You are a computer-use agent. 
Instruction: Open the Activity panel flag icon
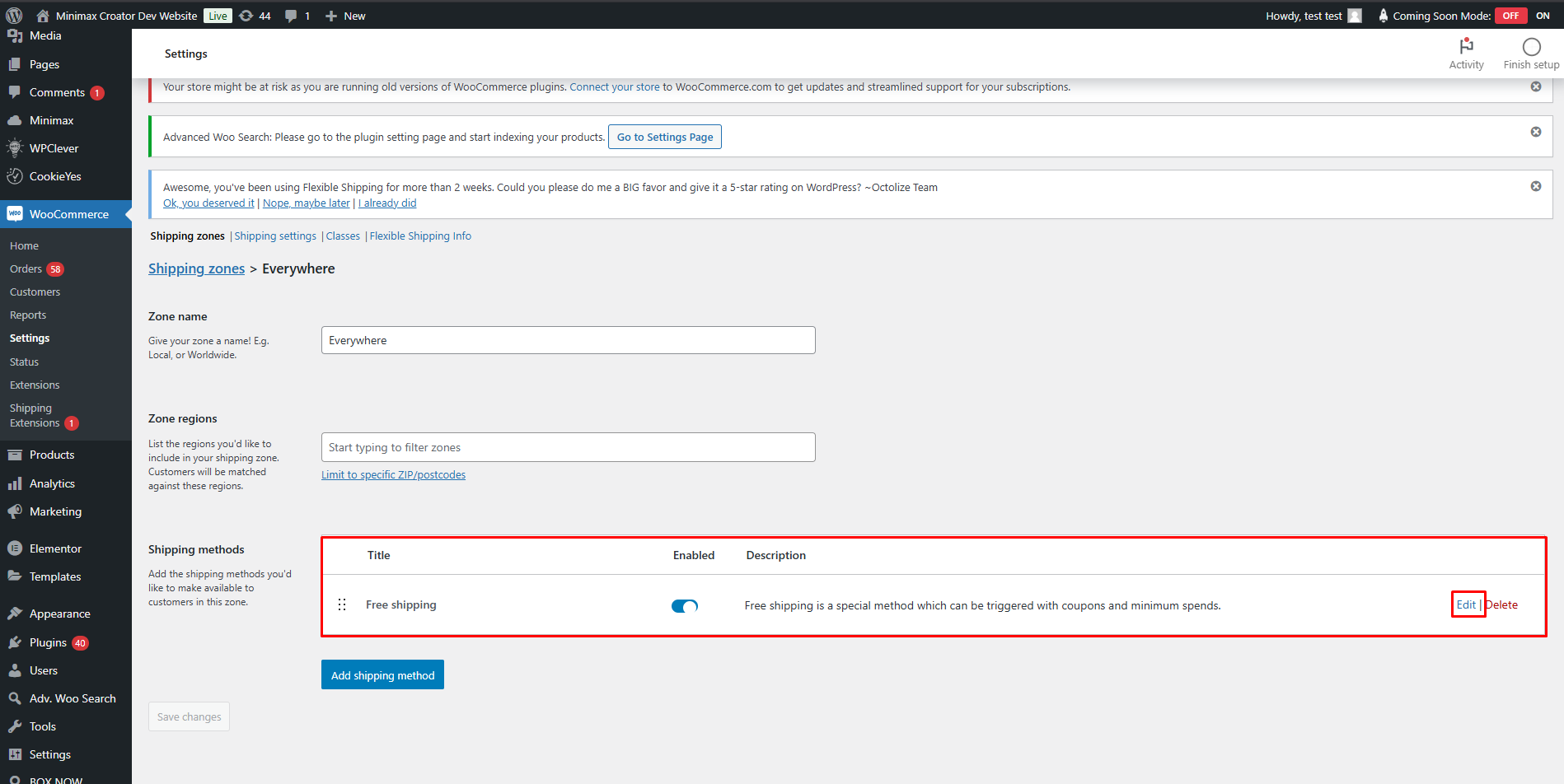pyautogui.click(x=1466, y=46)
